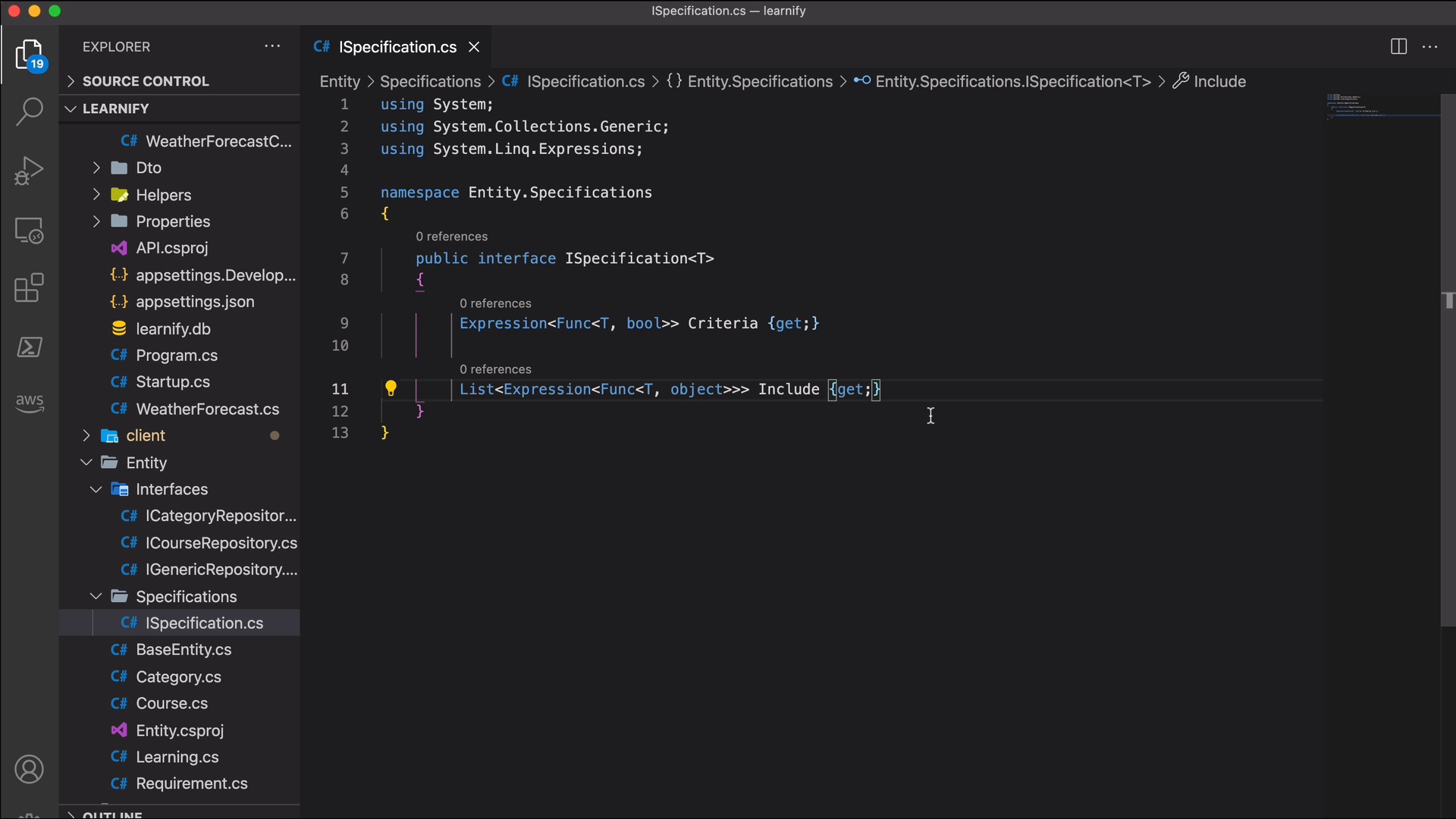
Task: Select the Account icon at bottom of sidebar
Action: pyautogui.click(x=29, y=770)
